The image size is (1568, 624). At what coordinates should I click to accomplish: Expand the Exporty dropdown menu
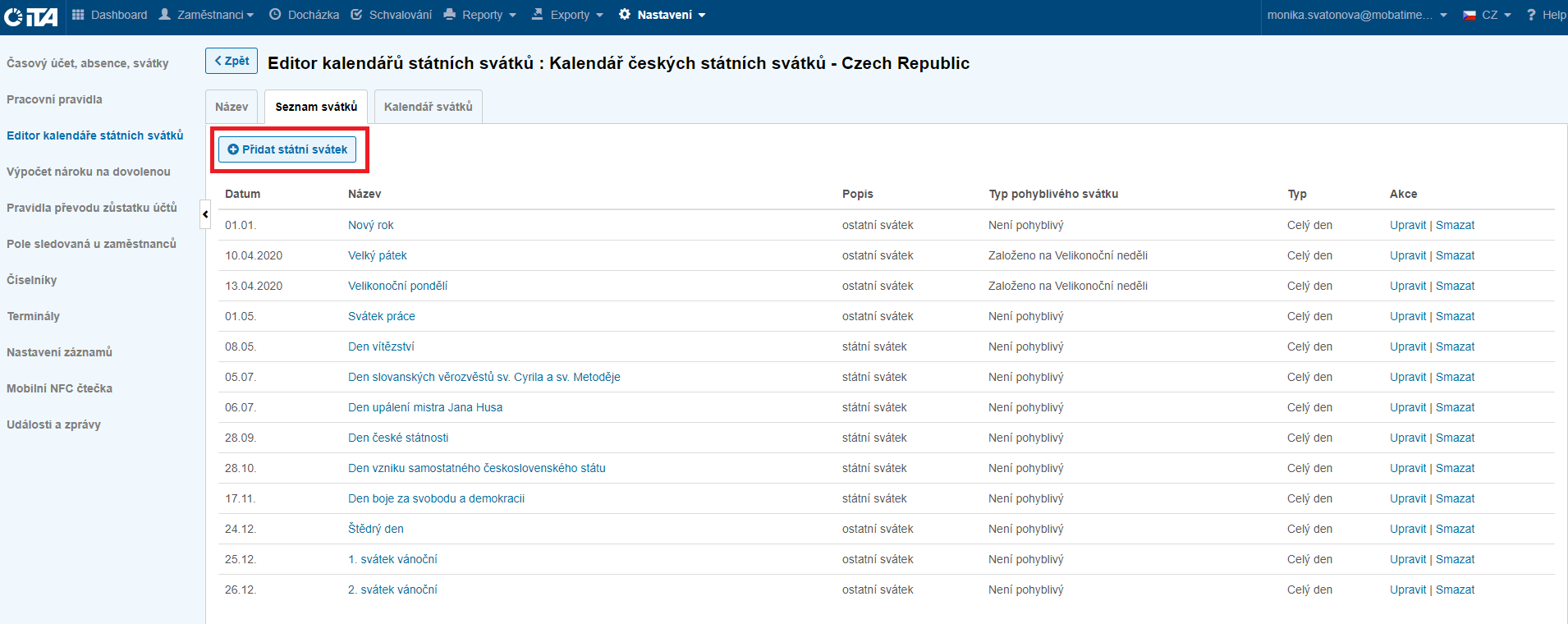coord(569,15)
